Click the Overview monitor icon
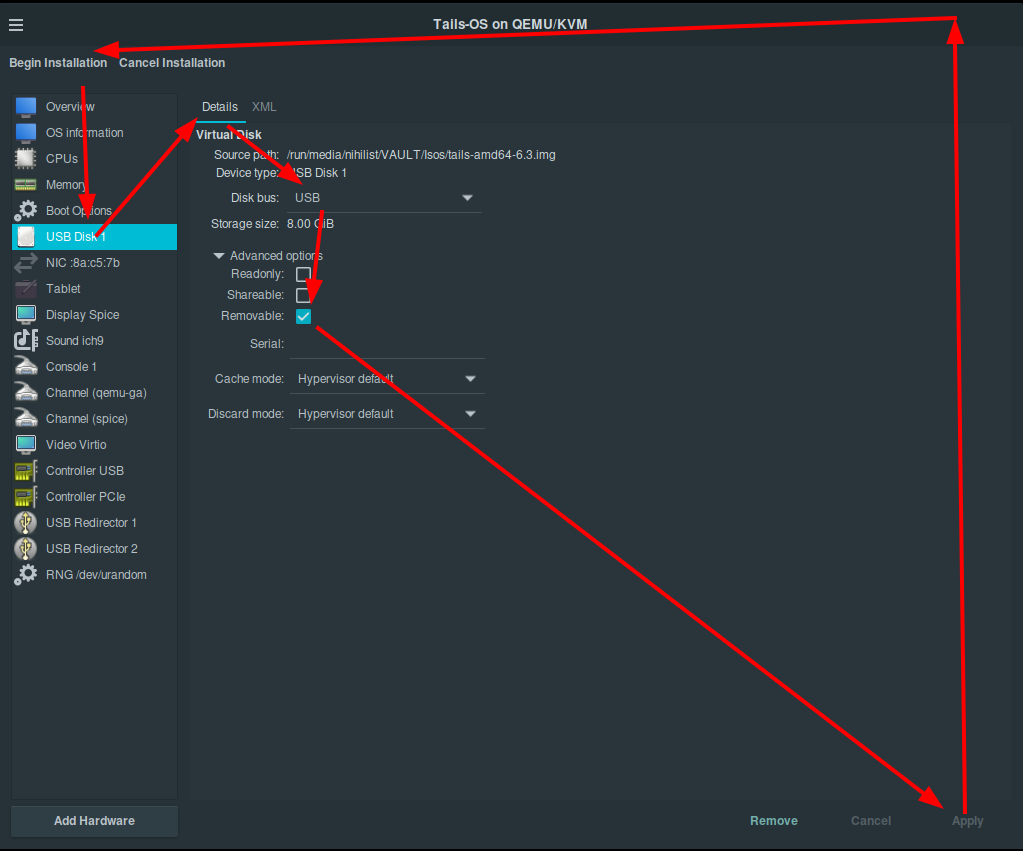This screenshot has width=1023, height=851. tap(26, 106)
